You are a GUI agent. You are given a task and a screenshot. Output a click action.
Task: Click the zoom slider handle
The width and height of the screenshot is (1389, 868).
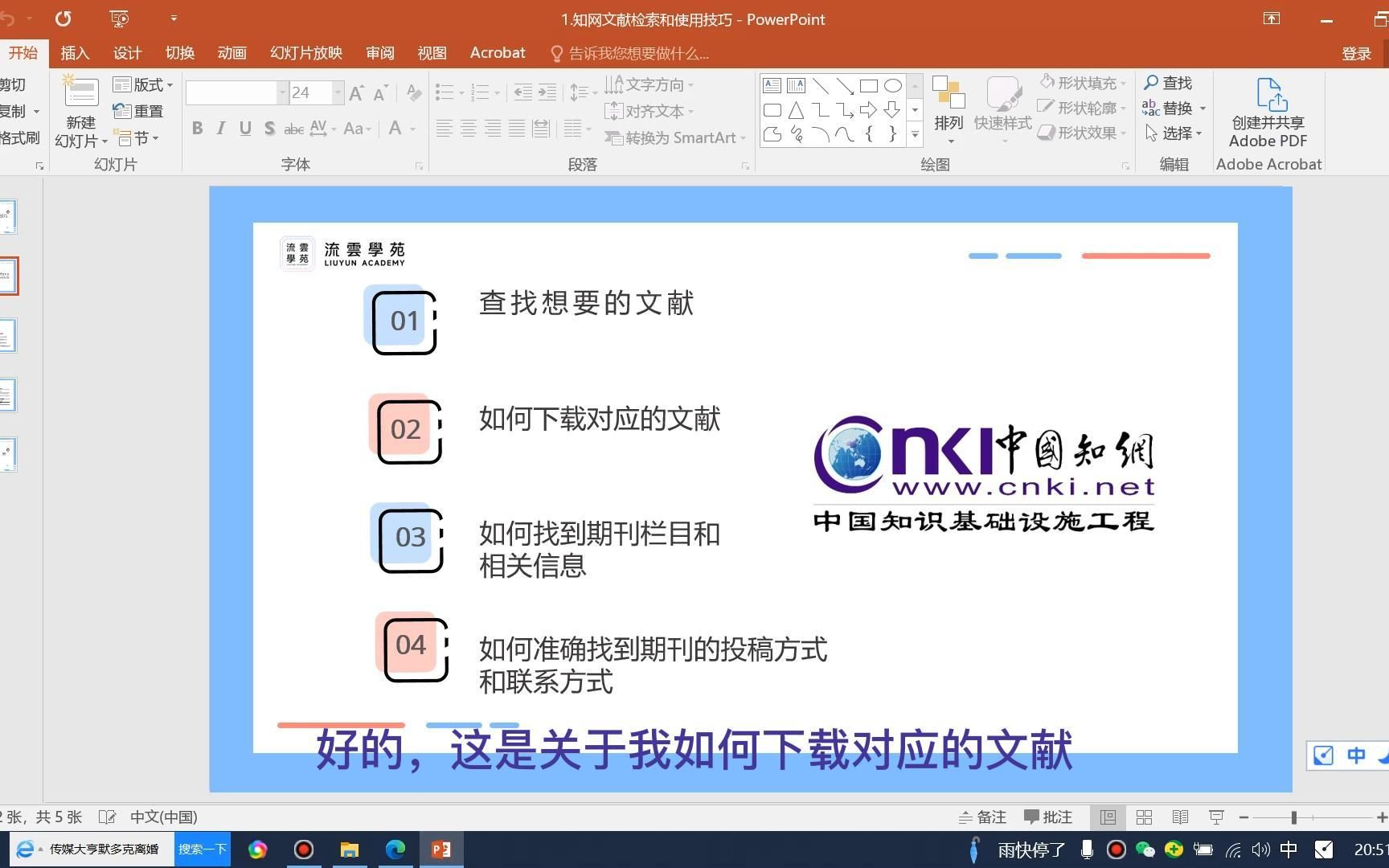(1294, 817)
